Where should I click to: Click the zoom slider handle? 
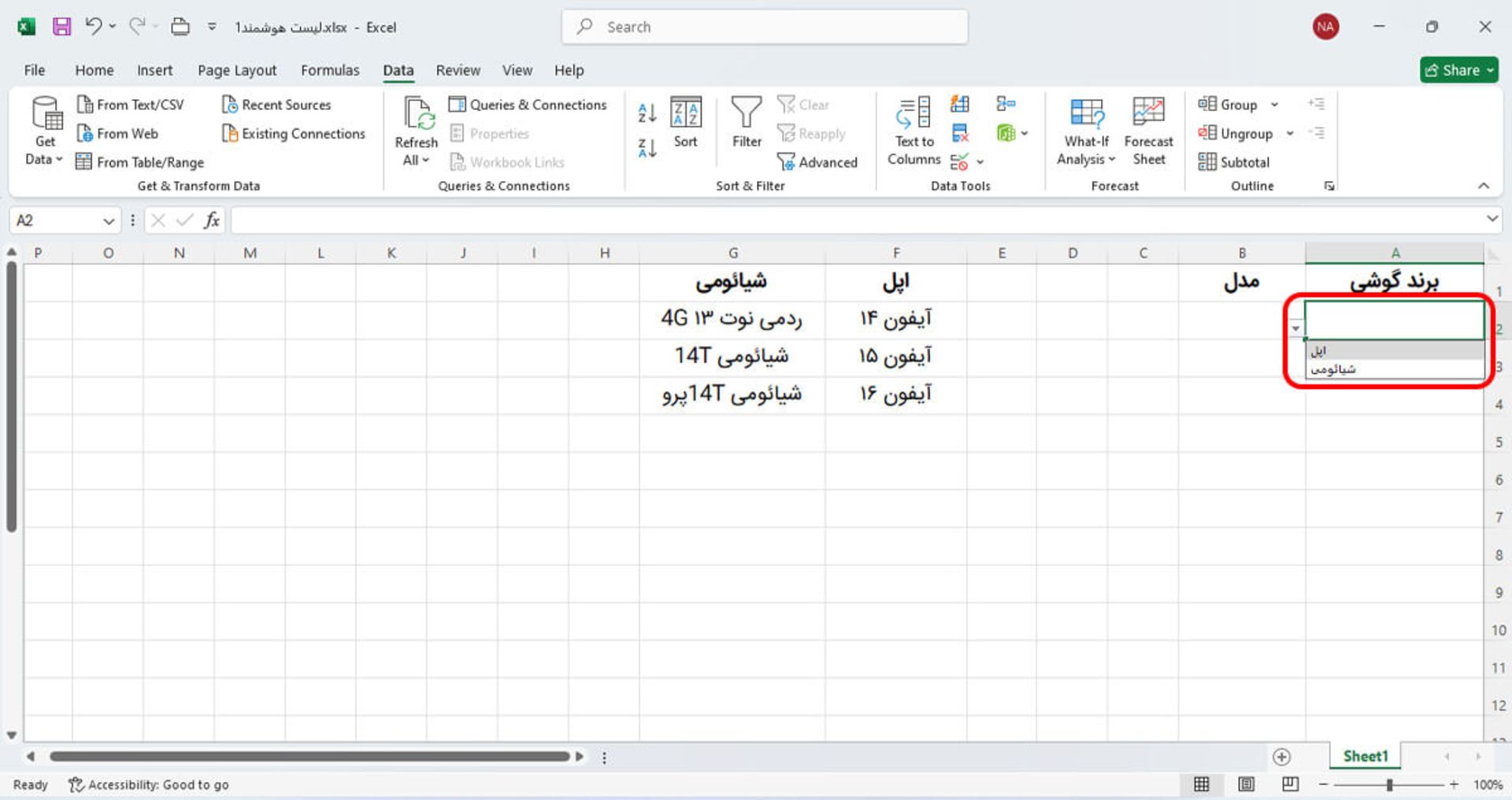1390,785
